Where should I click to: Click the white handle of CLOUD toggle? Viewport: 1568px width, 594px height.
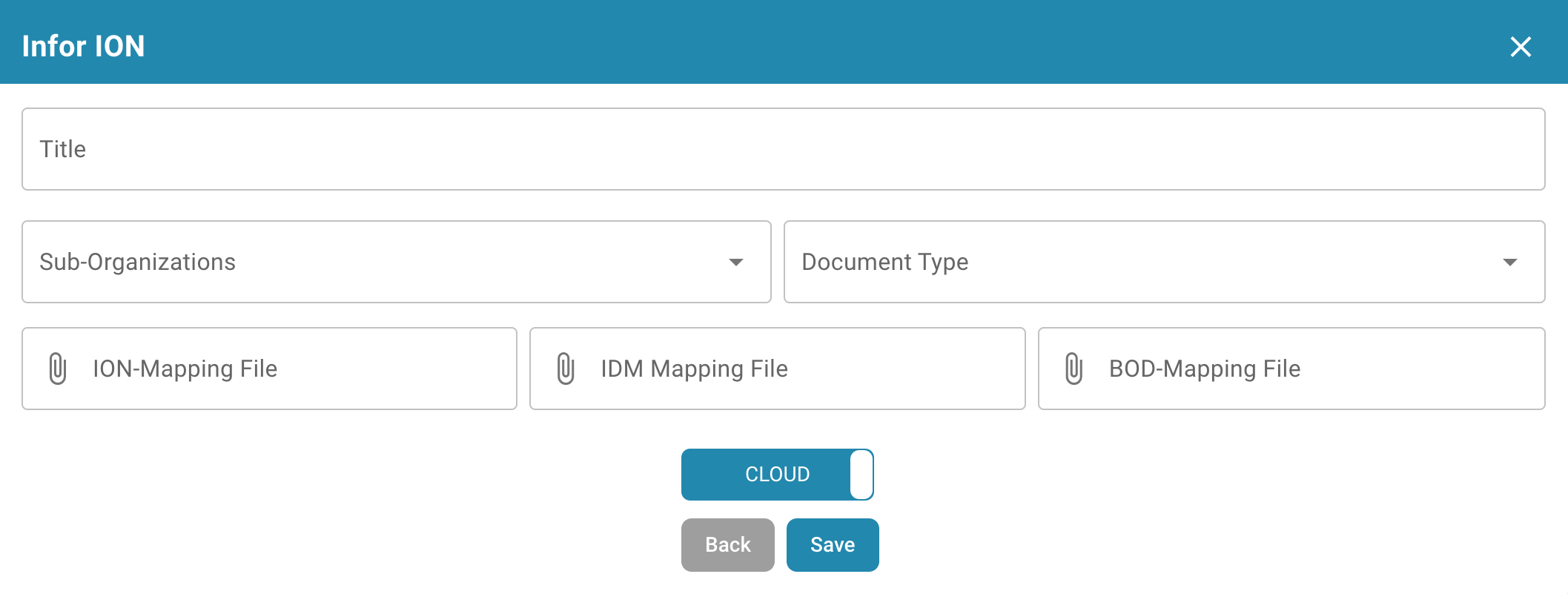coord(861,475)
